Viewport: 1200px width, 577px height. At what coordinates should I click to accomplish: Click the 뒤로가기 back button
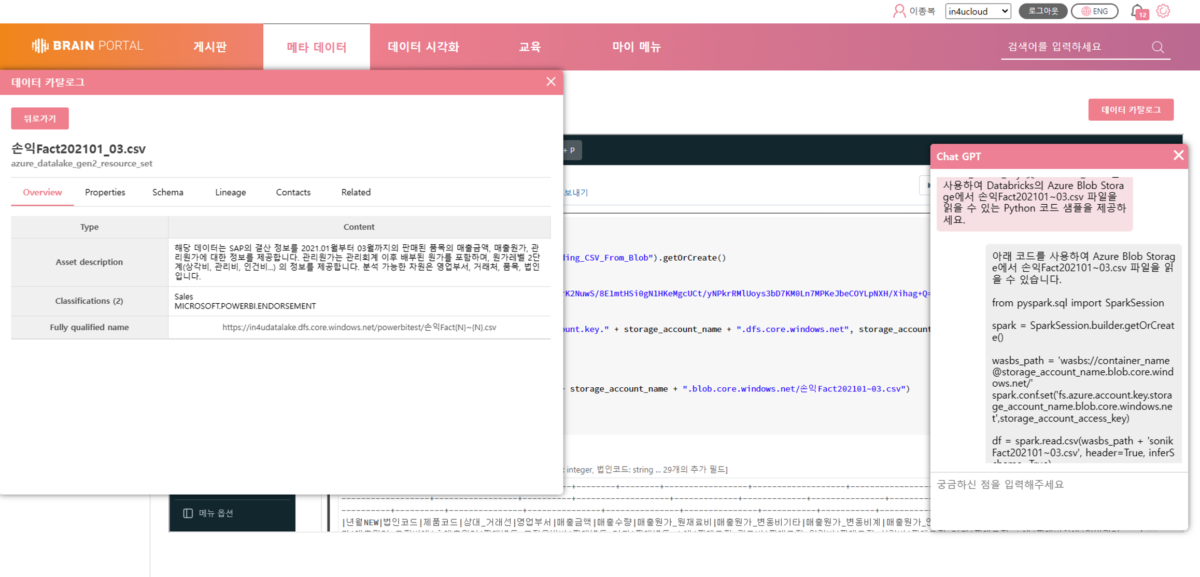tap(40, 118)
